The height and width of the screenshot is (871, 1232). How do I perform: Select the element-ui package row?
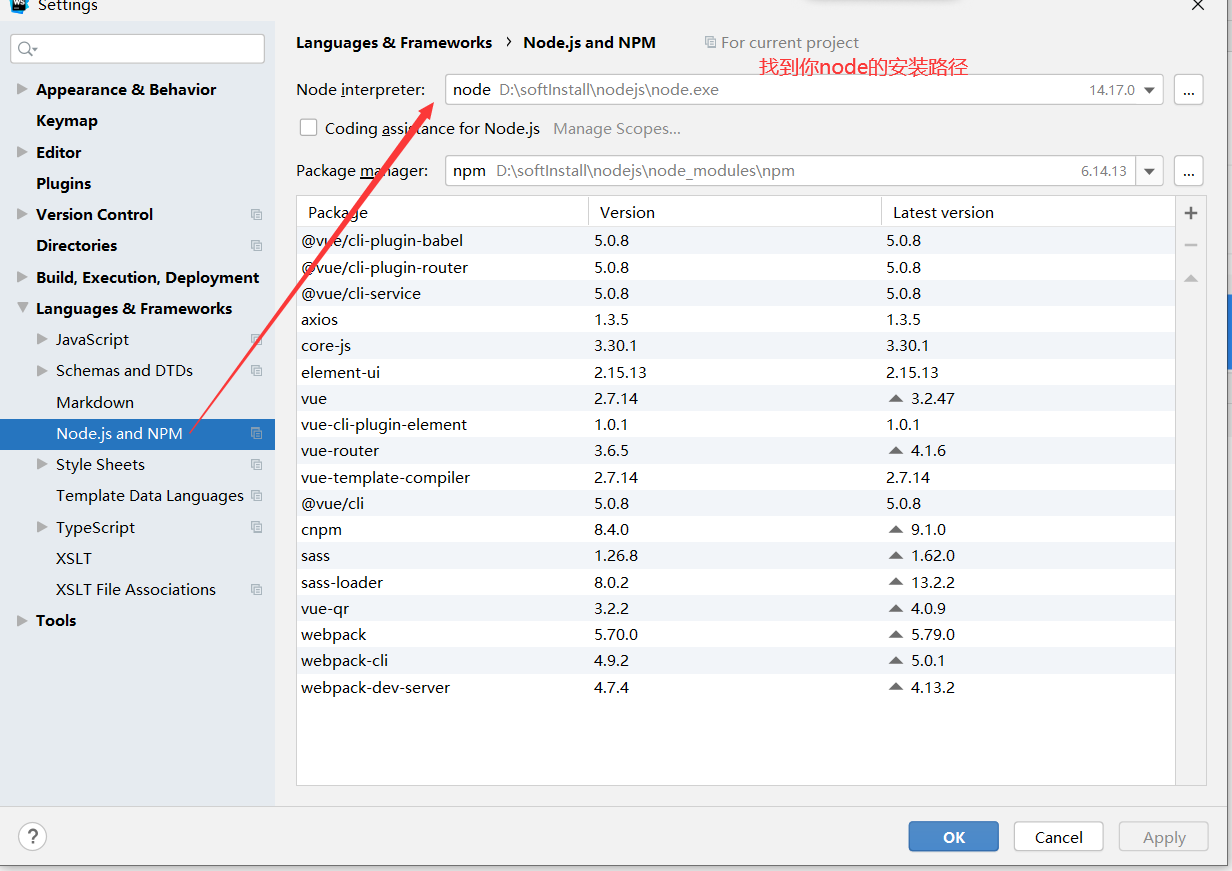pos(736,372)
